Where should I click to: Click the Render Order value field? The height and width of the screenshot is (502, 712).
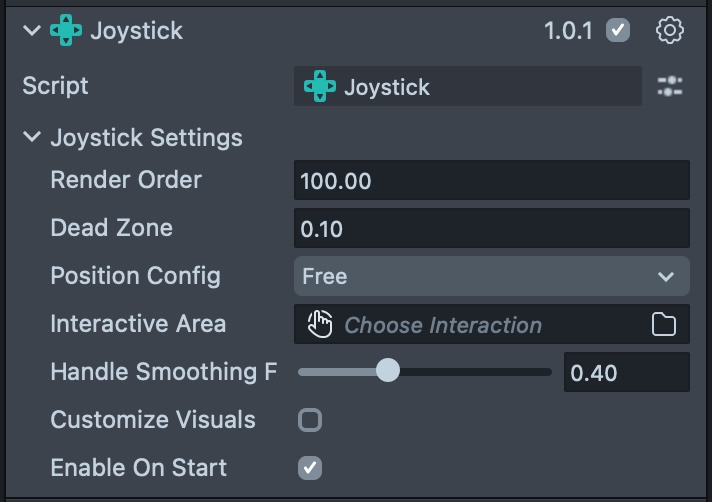pos(491,181)
